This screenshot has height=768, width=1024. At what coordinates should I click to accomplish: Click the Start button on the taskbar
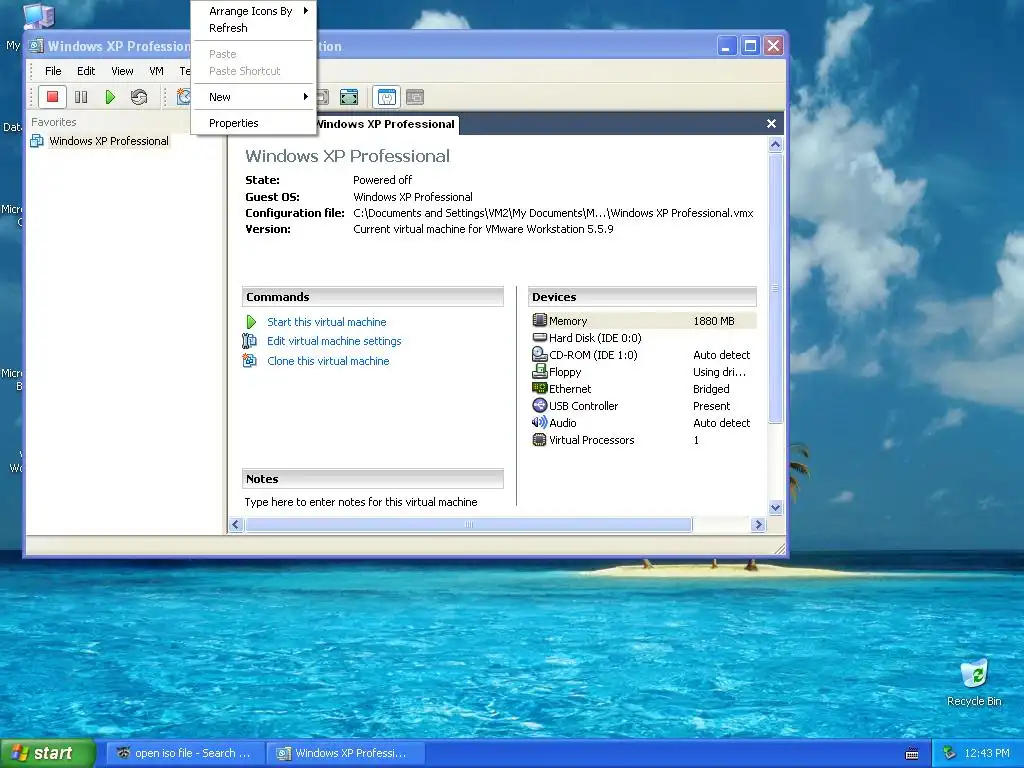[x=48, y=753]
